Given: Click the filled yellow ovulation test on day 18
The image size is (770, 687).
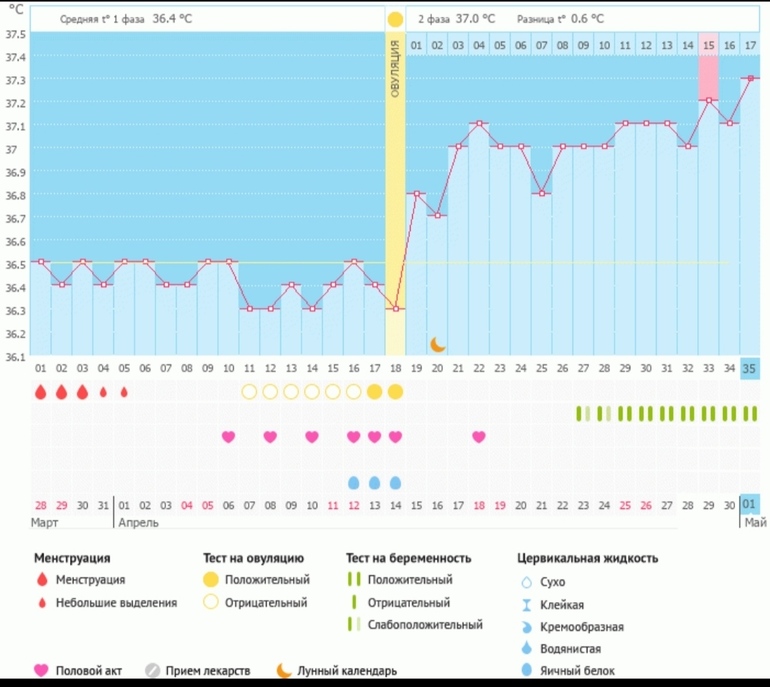Looking at the screenshot, I should point(395,392).
